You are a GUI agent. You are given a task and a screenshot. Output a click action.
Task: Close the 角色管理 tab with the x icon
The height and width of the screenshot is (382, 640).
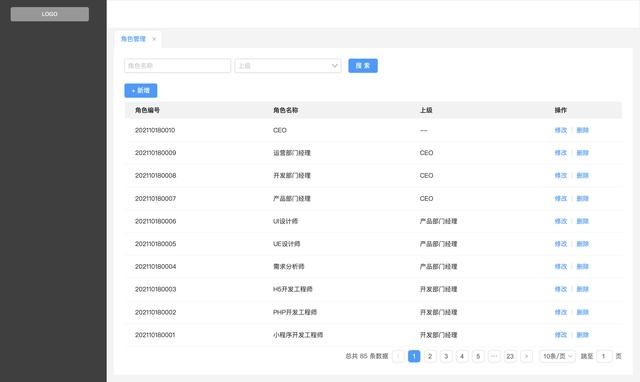[154, 39]
